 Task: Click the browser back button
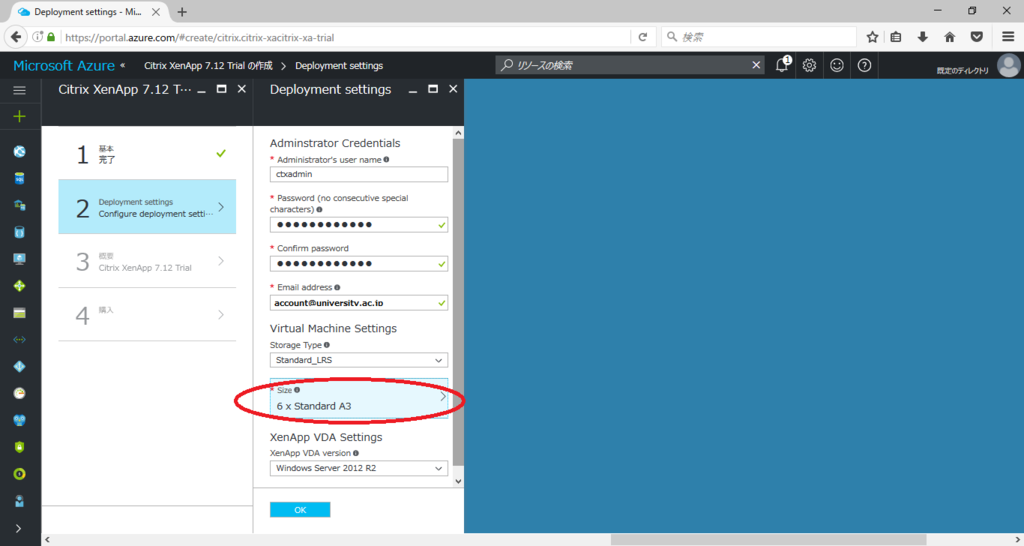tap(16, 37)
